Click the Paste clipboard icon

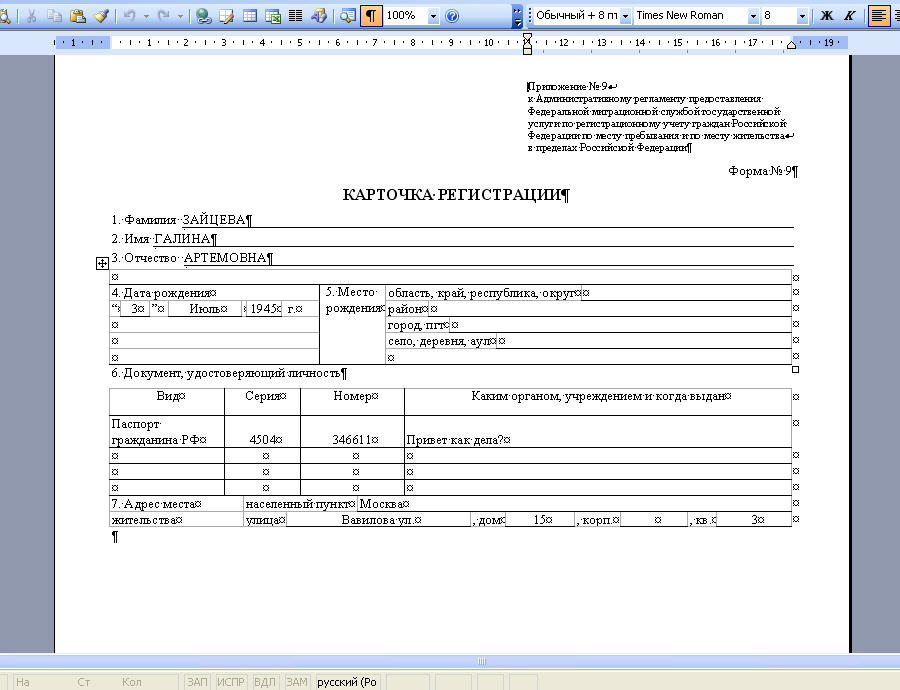[77, 15]
